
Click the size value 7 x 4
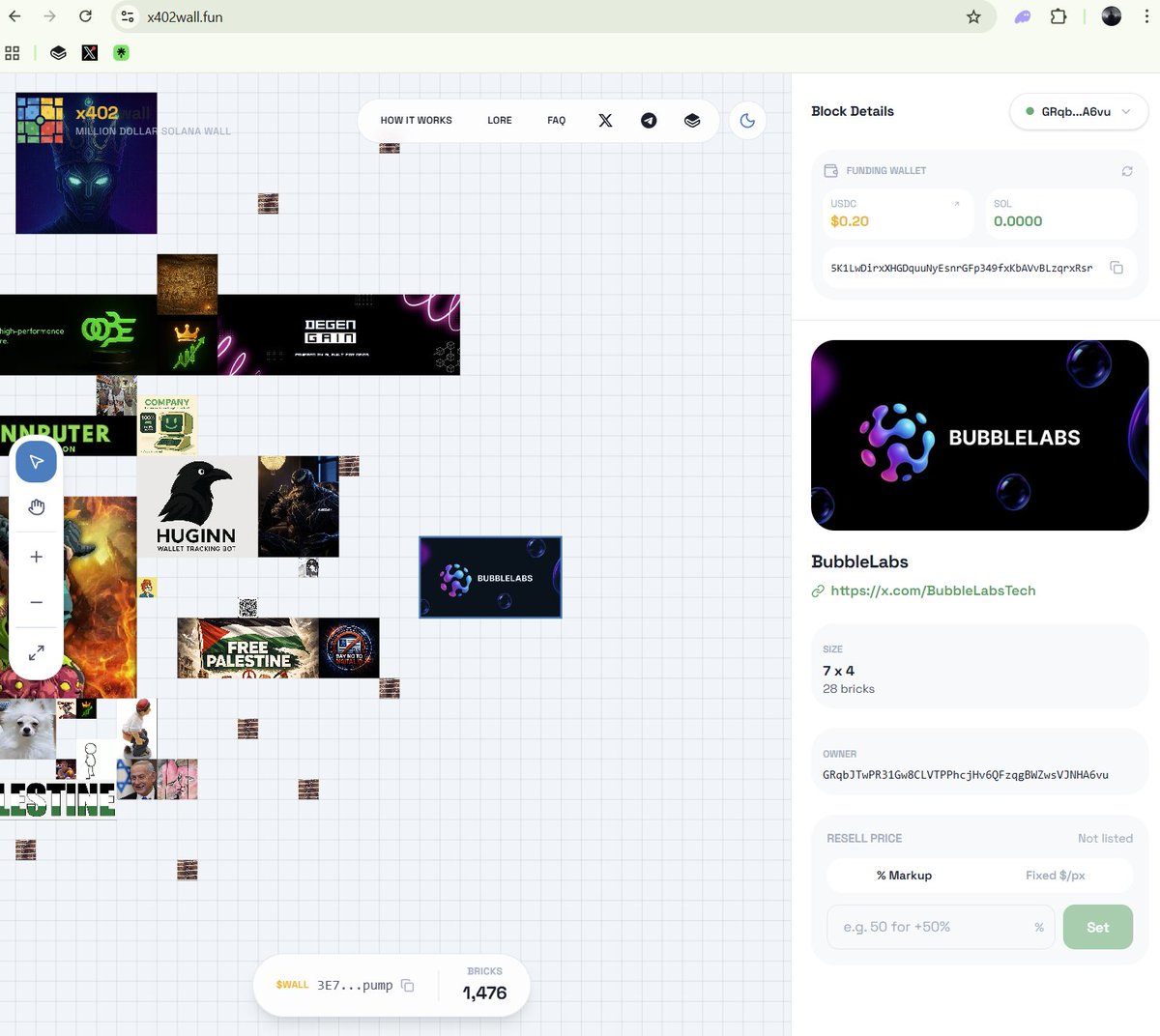pyautogui.click(x=838, y=671)
